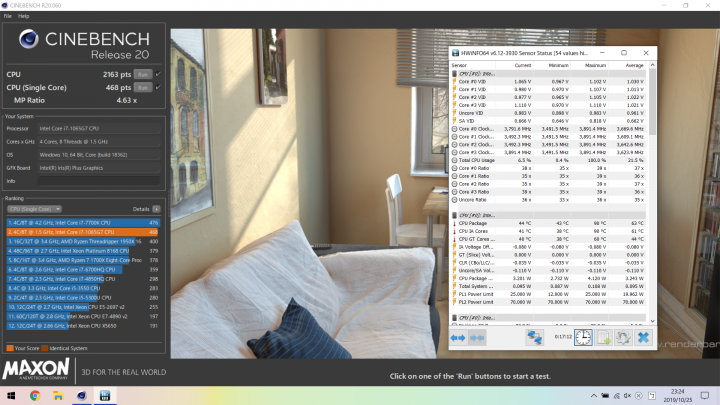Open HWiNFO sensor settings gear icon
Screen dimensions: 720x405
(623, 338)
